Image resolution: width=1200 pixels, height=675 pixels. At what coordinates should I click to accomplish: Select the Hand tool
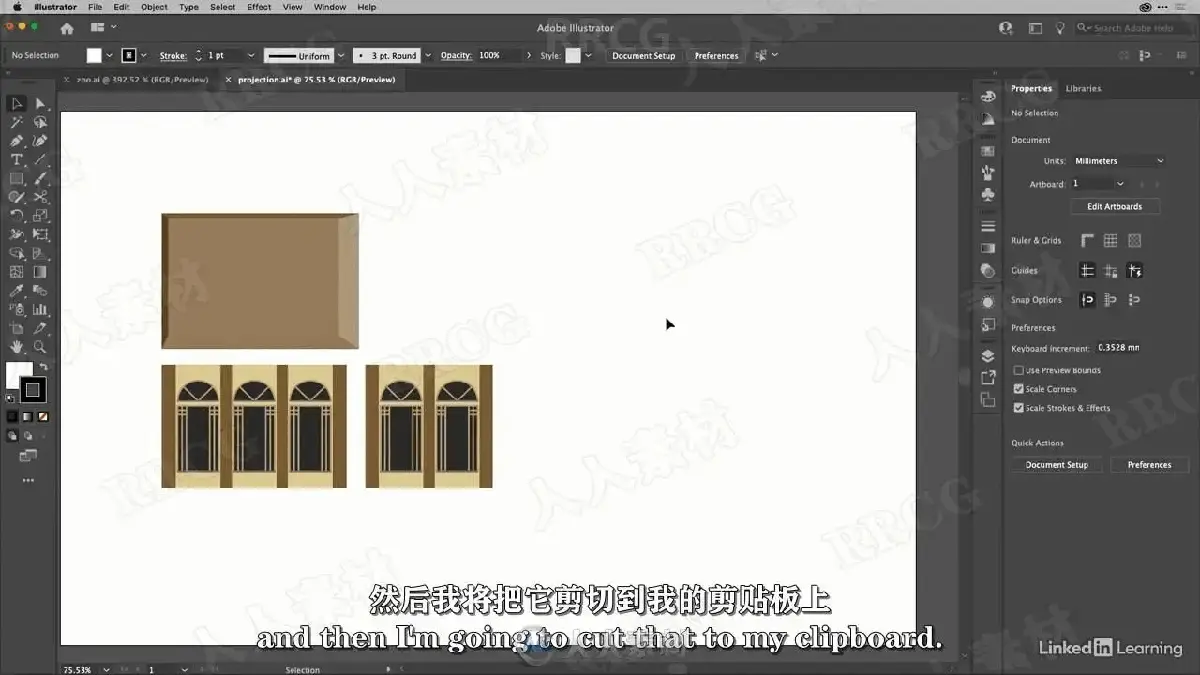click(x=17, y=347)
